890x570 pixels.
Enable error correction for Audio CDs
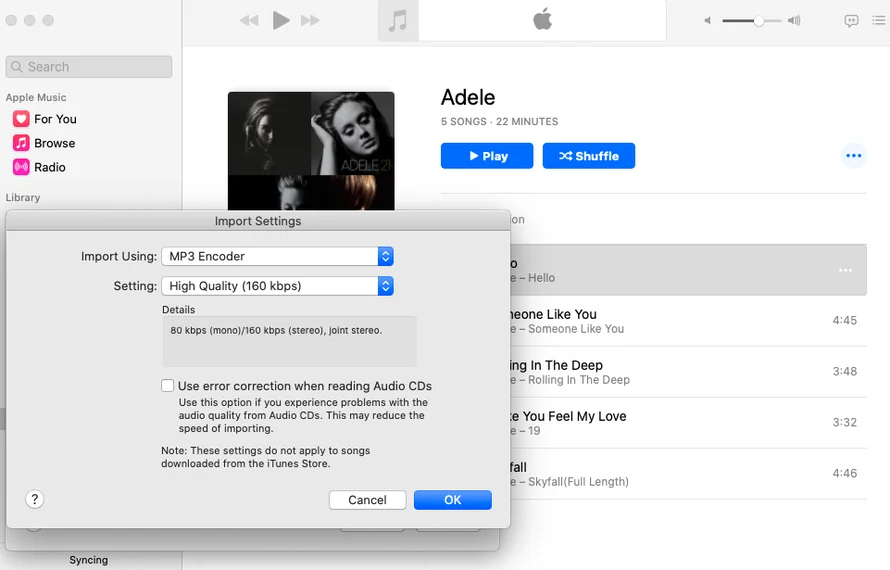168,386
